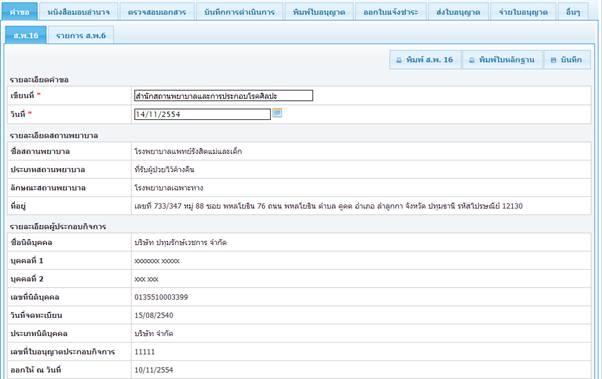602x379 pixels.
Task: Click the พิมพ์ใบหลักฐาน button
Action: pos(503,60)
